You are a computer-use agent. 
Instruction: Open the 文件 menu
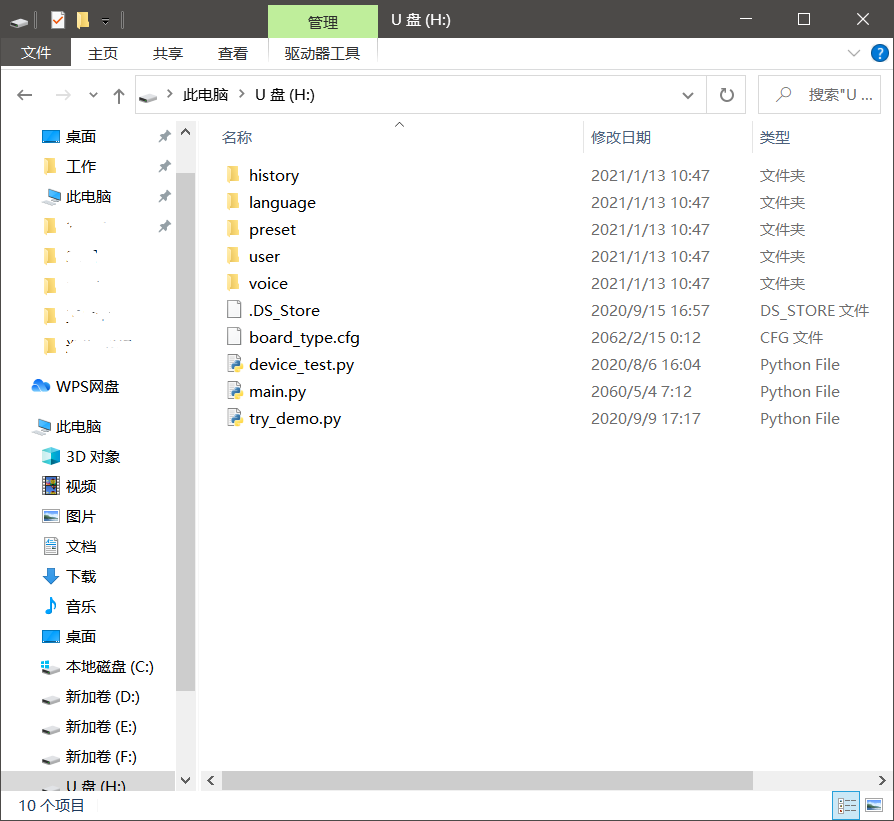click(36, 53)
